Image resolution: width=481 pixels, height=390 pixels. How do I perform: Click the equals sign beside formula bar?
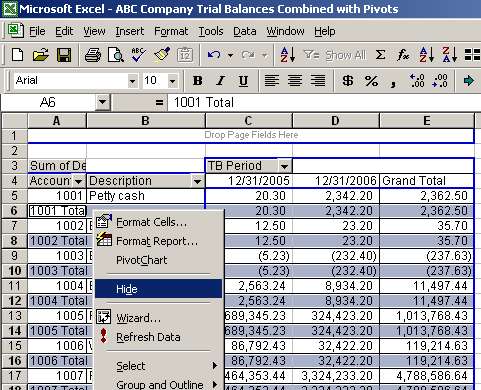159,102
